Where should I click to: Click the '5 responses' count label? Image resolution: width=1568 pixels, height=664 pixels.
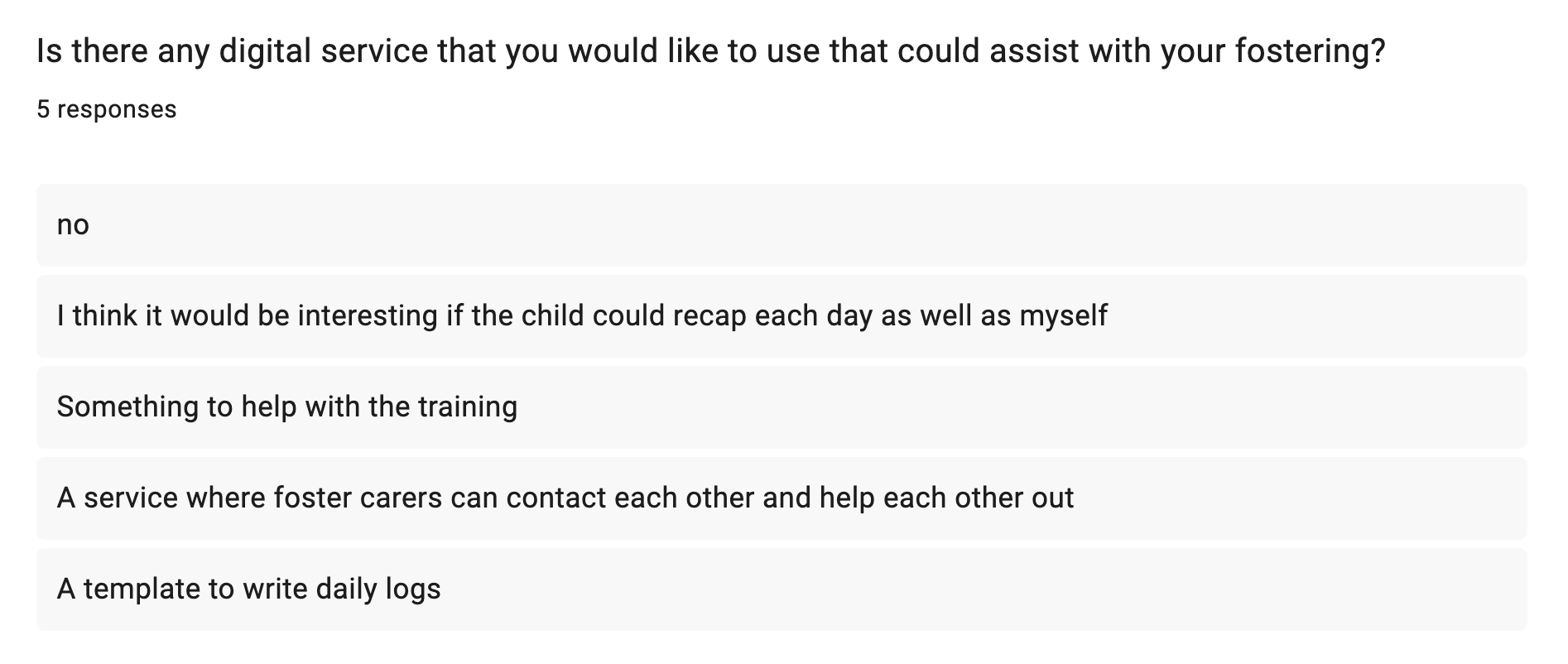click(107, 109)
